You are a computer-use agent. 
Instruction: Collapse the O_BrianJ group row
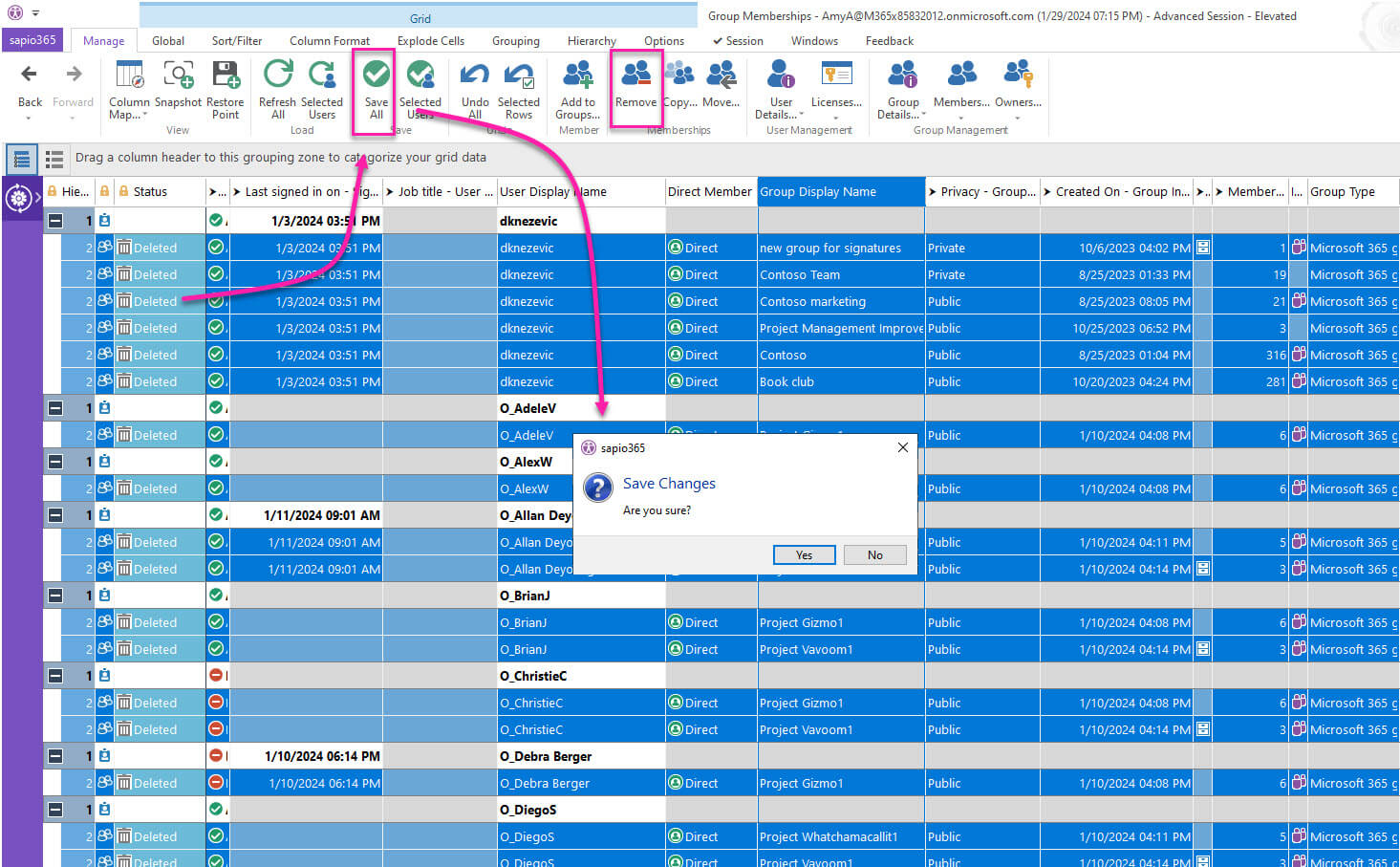(55, 596)
